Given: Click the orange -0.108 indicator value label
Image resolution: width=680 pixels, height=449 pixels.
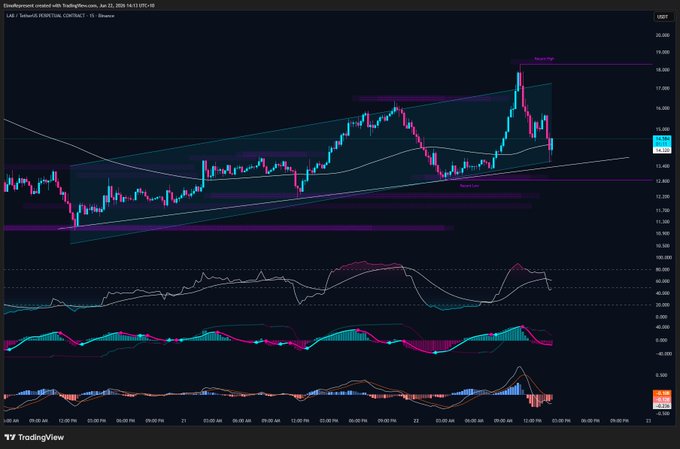Looking at the screenshot, I should click(x=662, y=393).
